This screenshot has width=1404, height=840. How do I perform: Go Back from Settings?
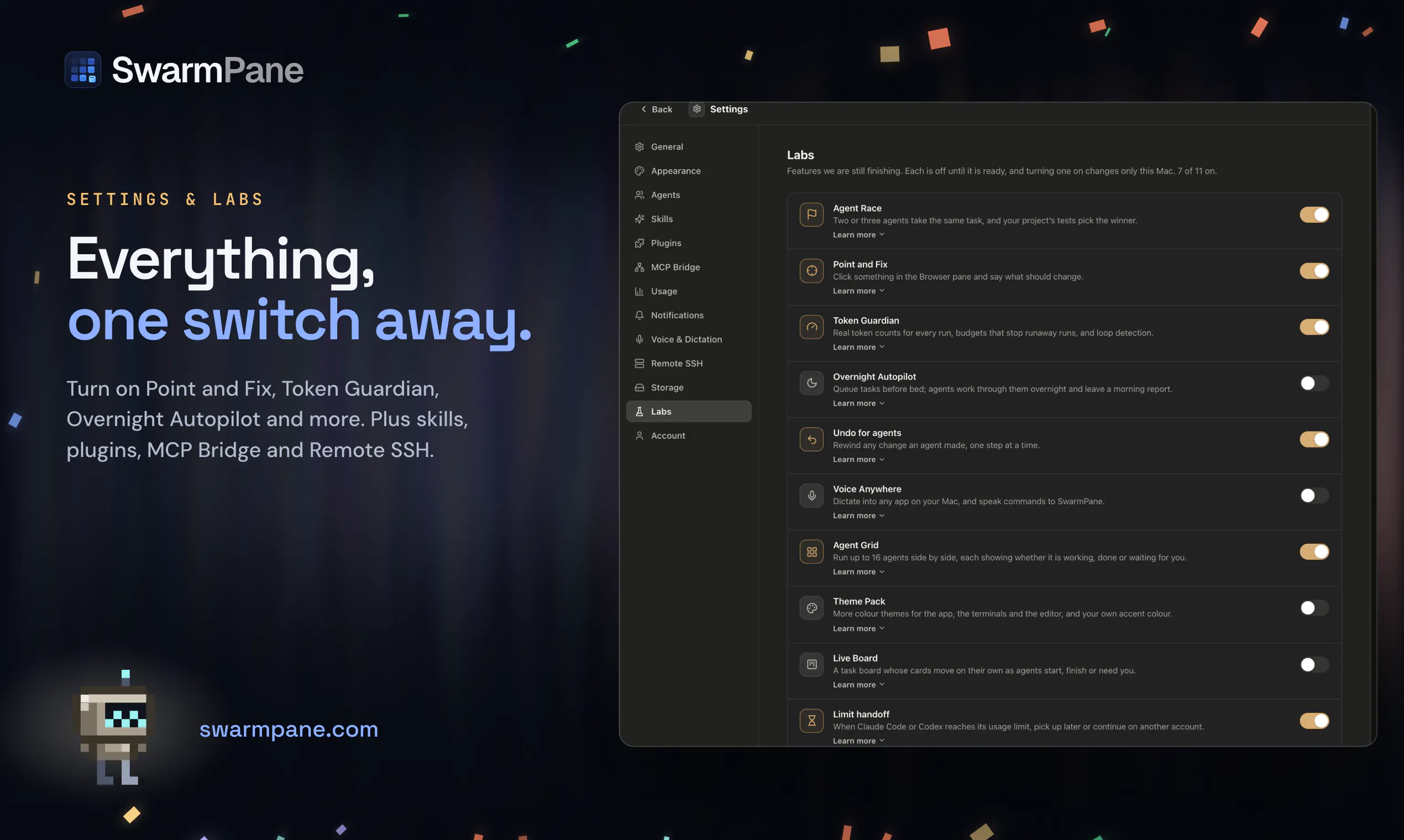(x=656, y=109)
